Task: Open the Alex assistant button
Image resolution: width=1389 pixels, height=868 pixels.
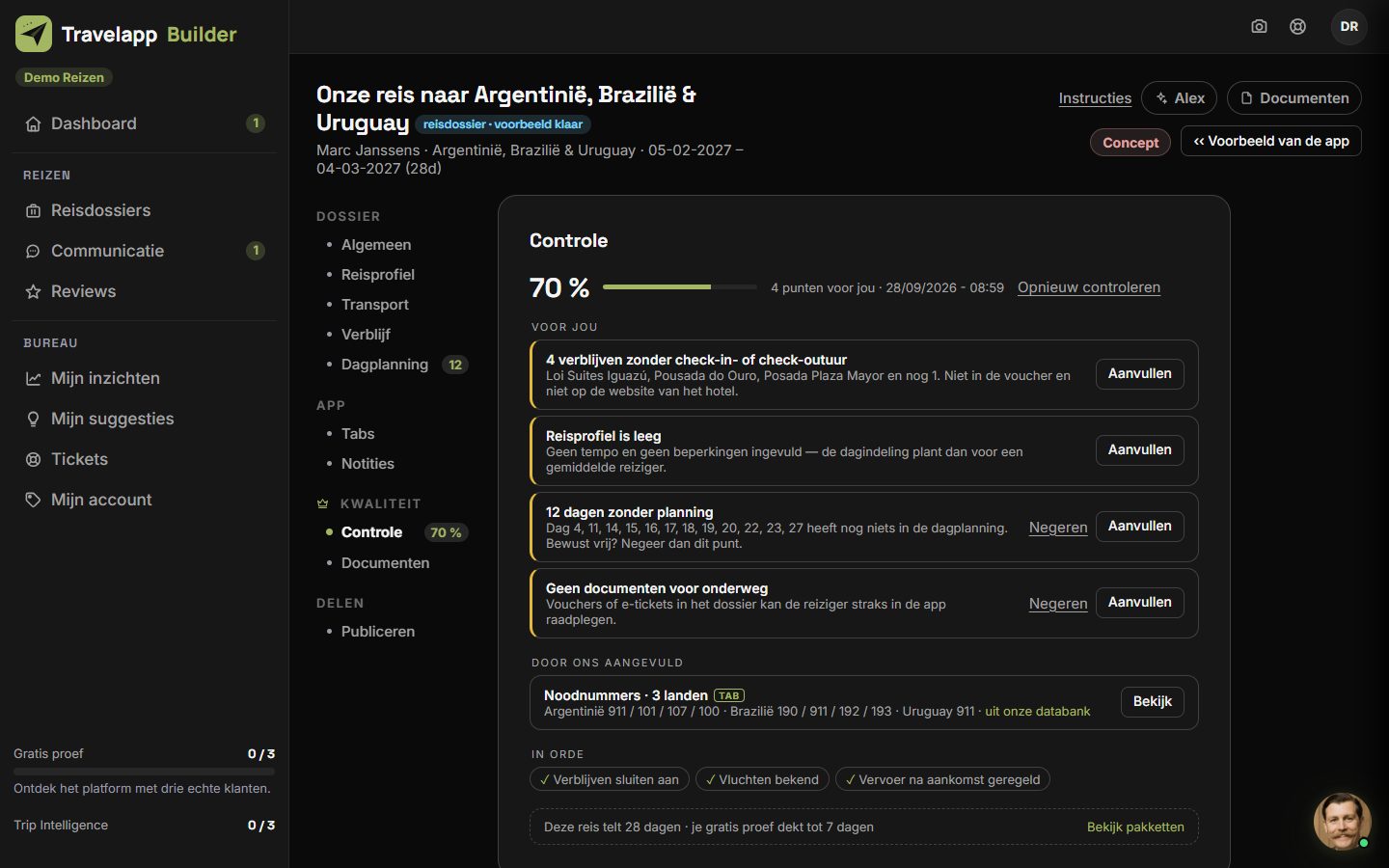Action: click(x=1179, y=98)
